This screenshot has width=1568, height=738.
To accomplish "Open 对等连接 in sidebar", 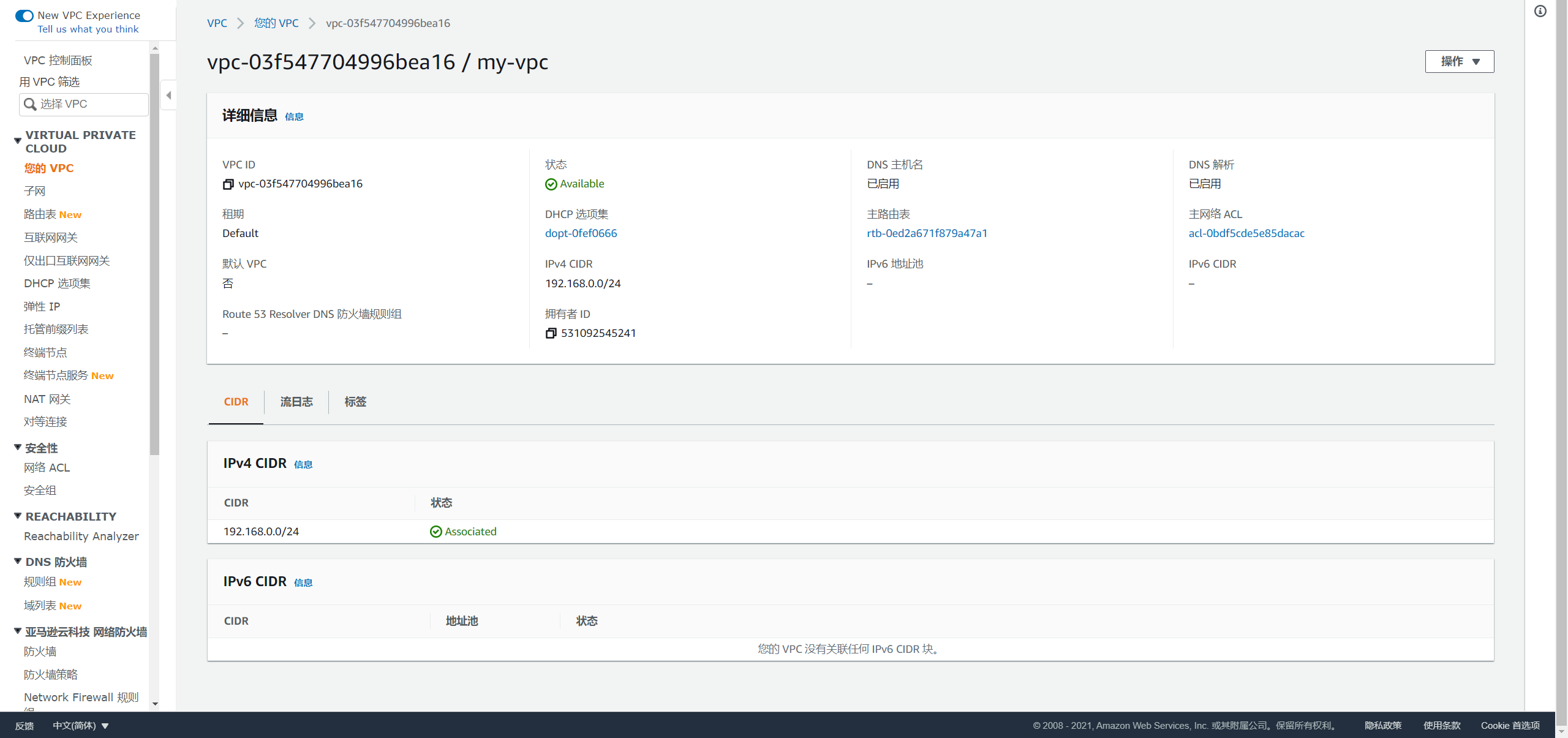I will click(x=45, y=422).
